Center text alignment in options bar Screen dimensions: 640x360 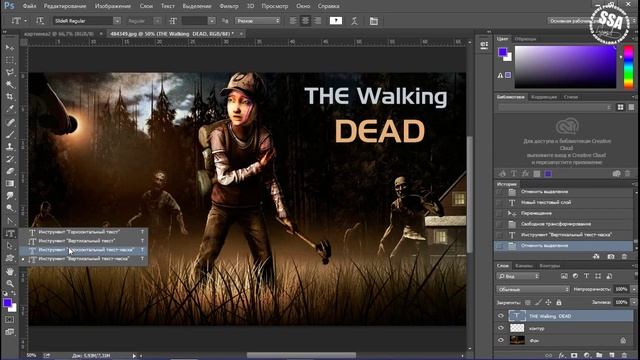click(305, 21)
